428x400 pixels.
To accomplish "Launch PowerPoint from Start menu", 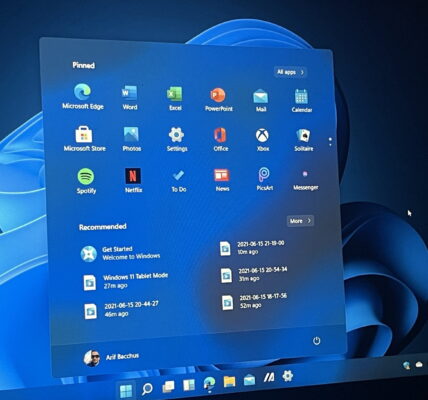I will tap(218, 99).
